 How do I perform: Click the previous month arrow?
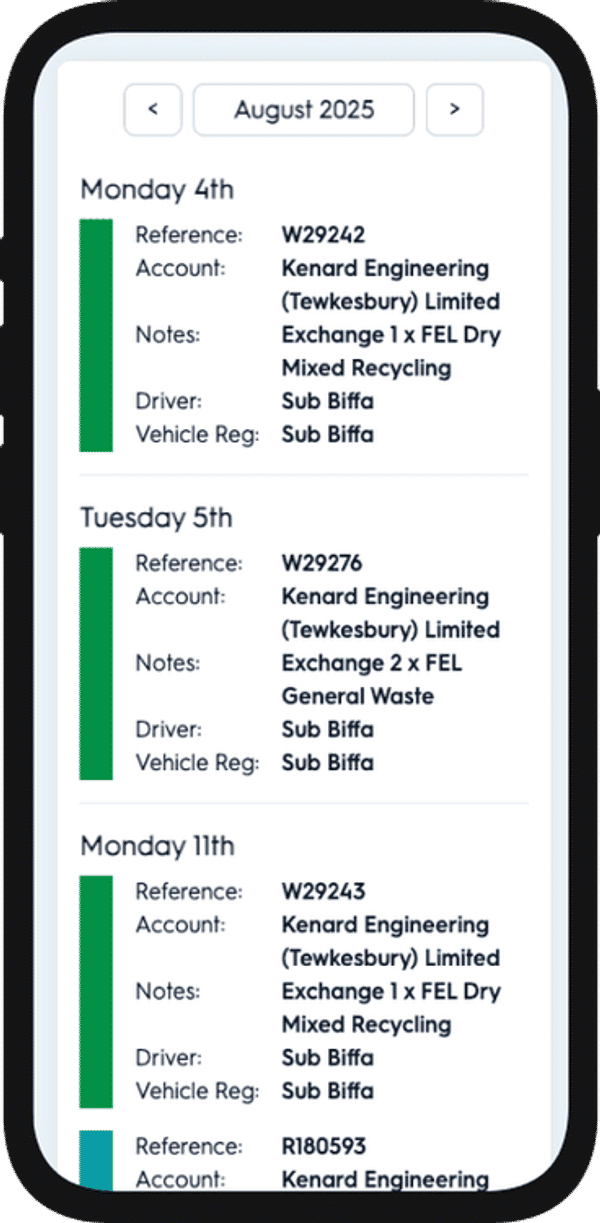tap(152, 110)
